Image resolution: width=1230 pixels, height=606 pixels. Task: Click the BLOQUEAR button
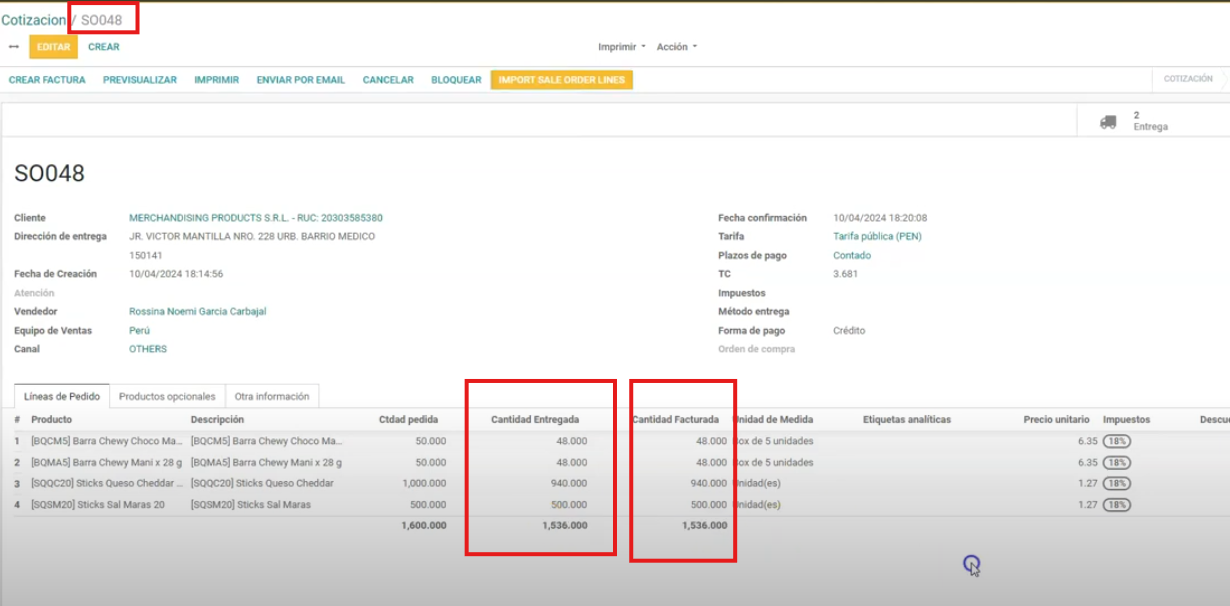[x=456, y=80]
